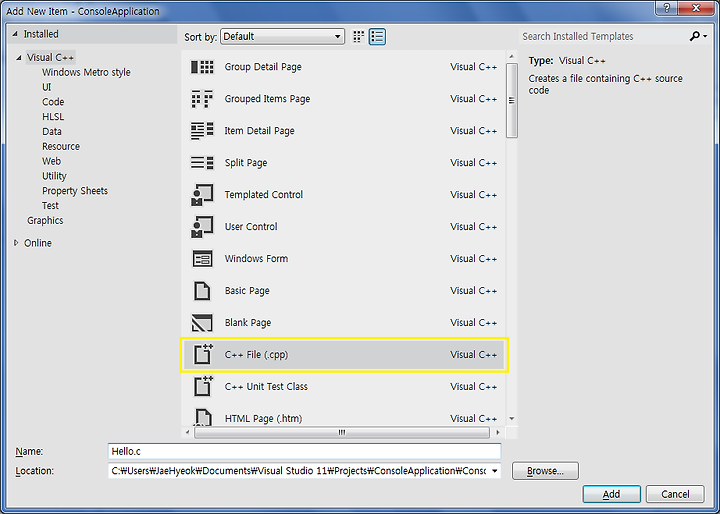Screen dimensions: 720x514
Task: Click the template list vertical scrollbar thumb
Action: [x=512, y=101]
